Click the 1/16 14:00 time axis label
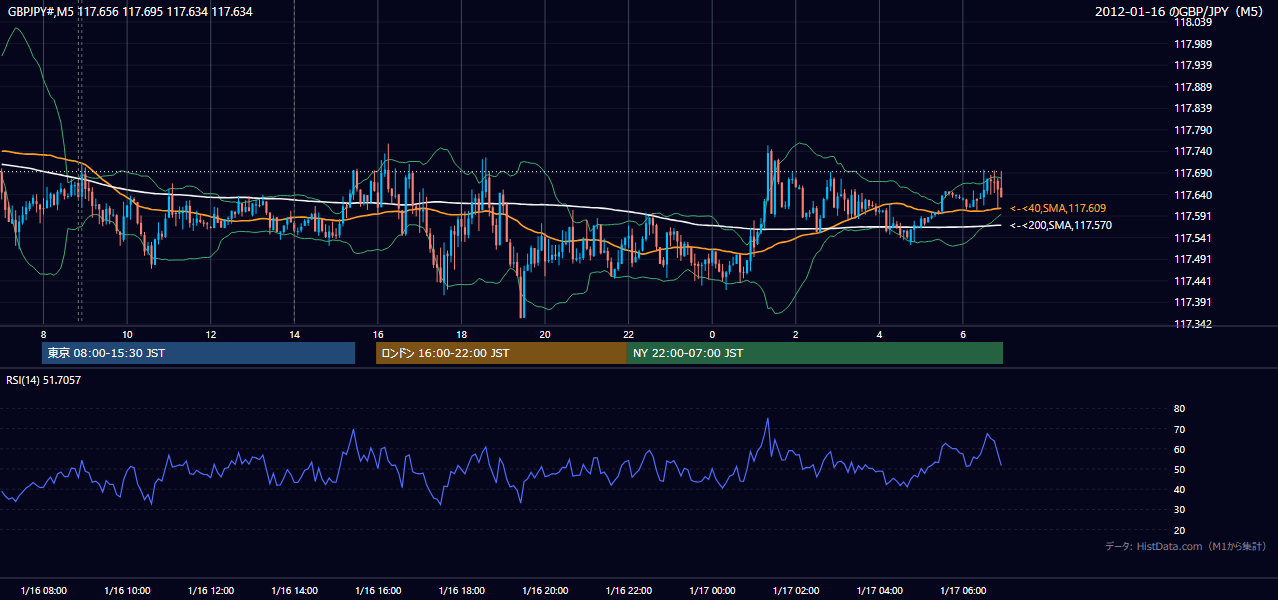The height and width of the screenshot is (600, 1278). click(294, 591)
